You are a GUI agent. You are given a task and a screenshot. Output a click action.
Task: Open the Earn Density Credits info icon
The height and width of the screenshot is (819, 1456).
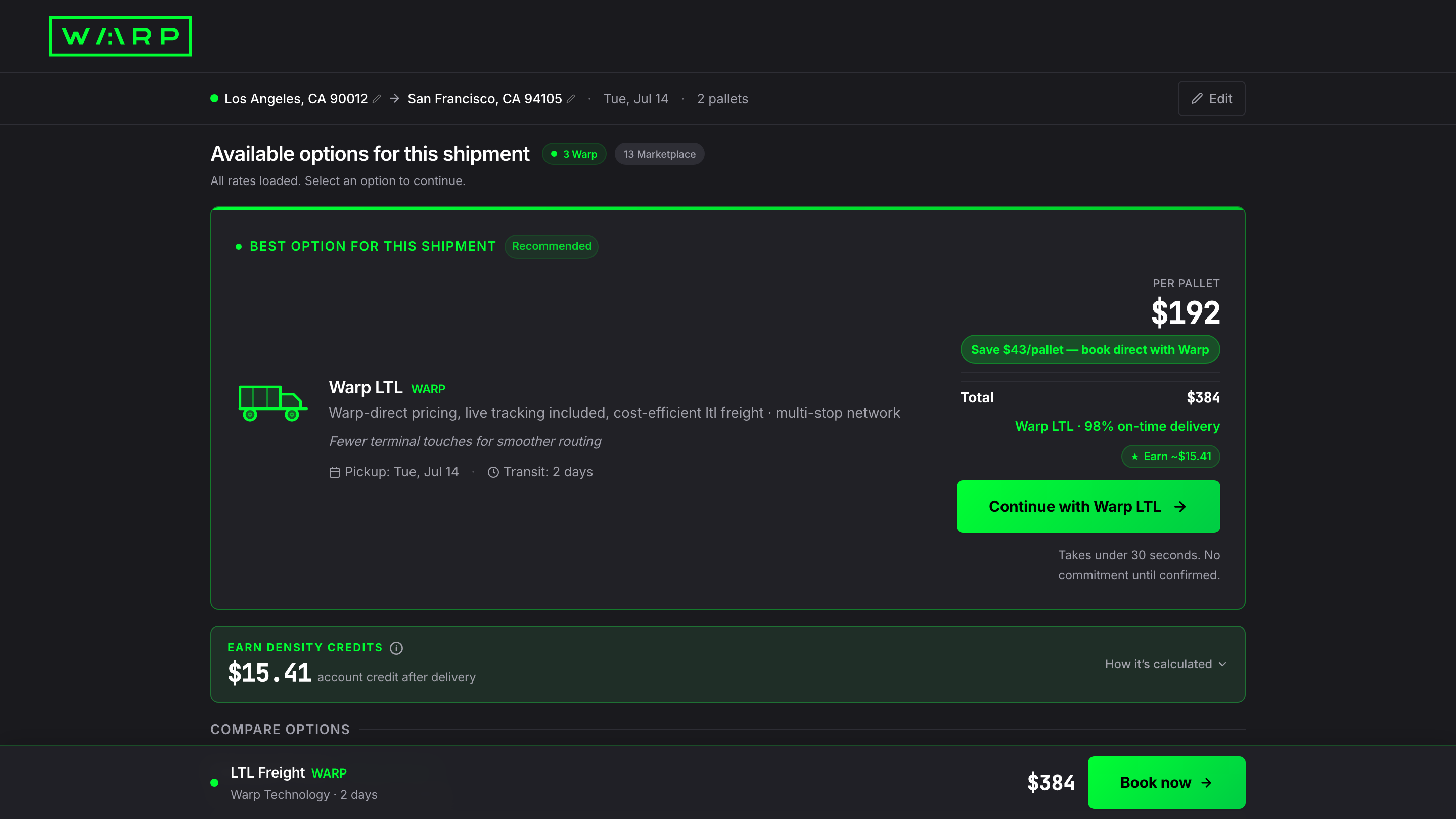[x=397, y=648]
